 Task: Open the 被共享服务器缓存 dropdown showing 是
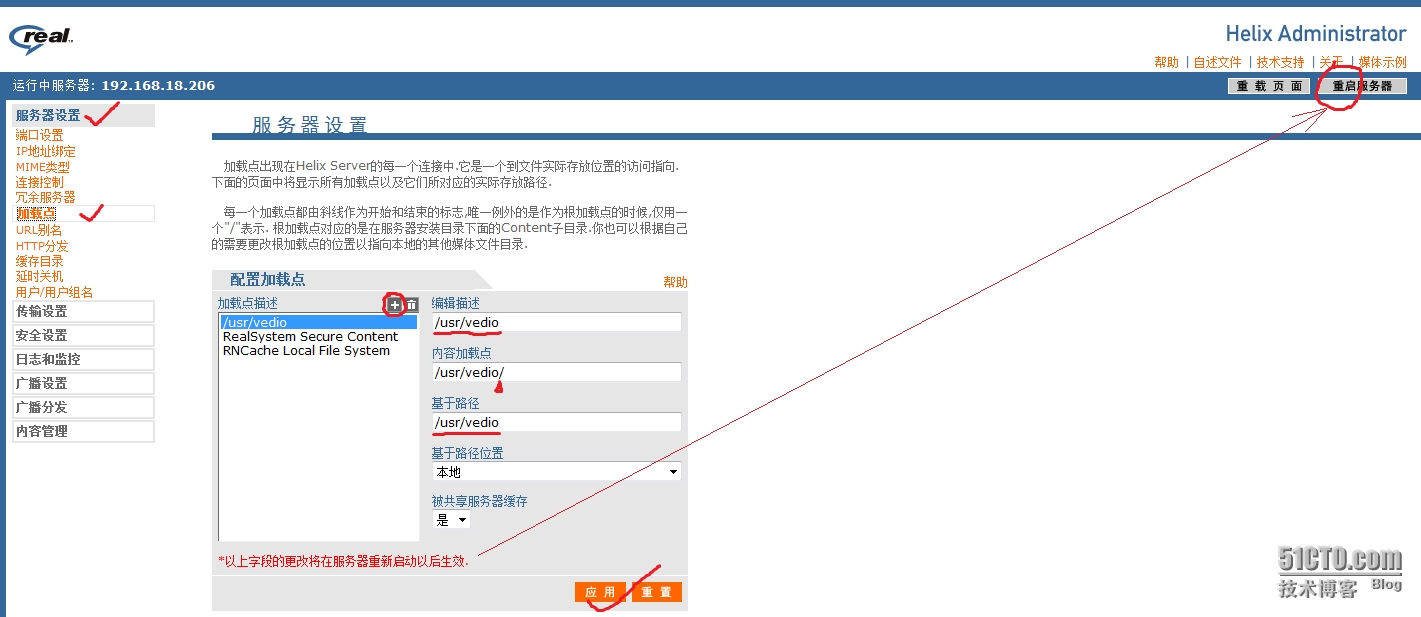point(451,520)
